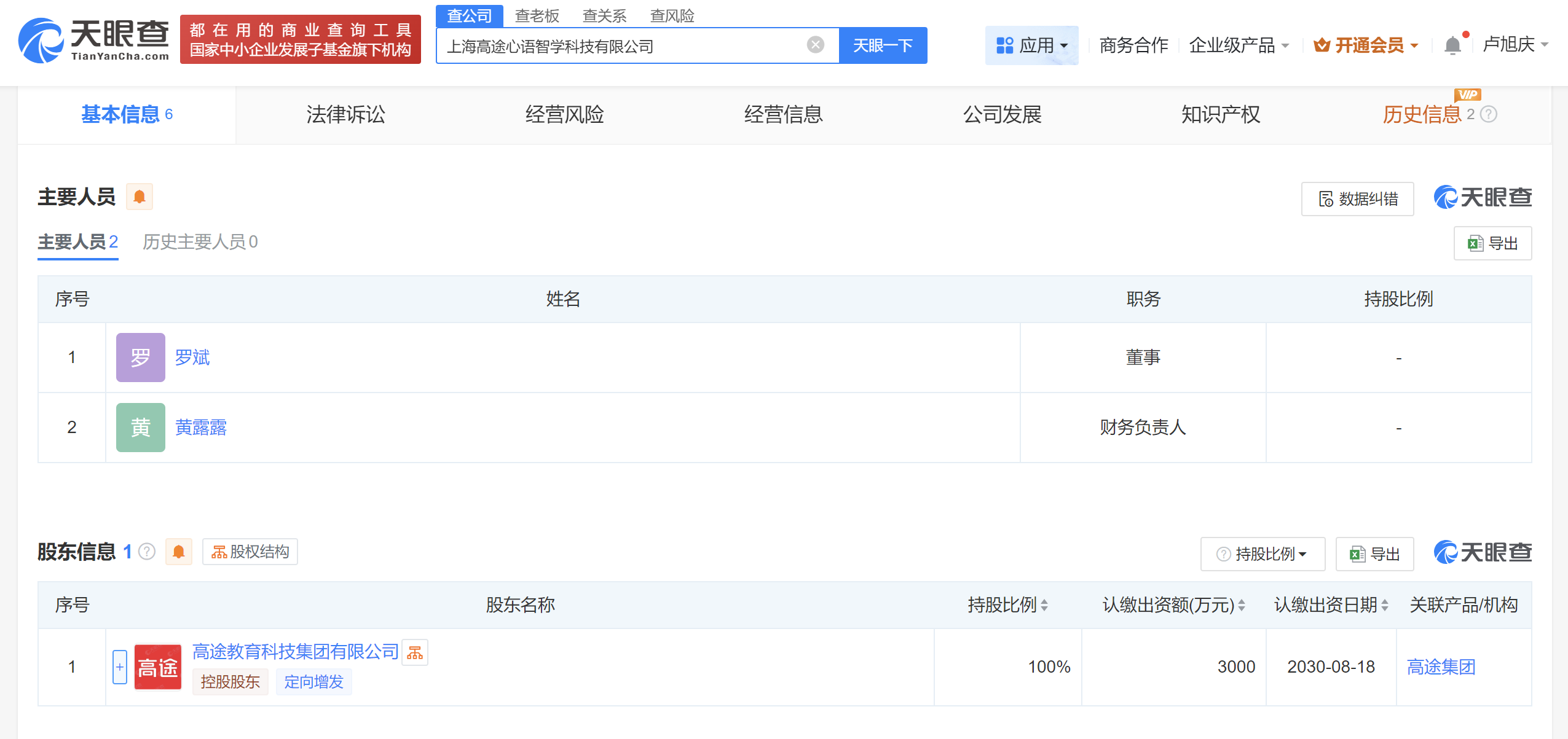Click the 财务负责人 position cell
Viewport: 1568px width, 739px height.
[1143, 428]
